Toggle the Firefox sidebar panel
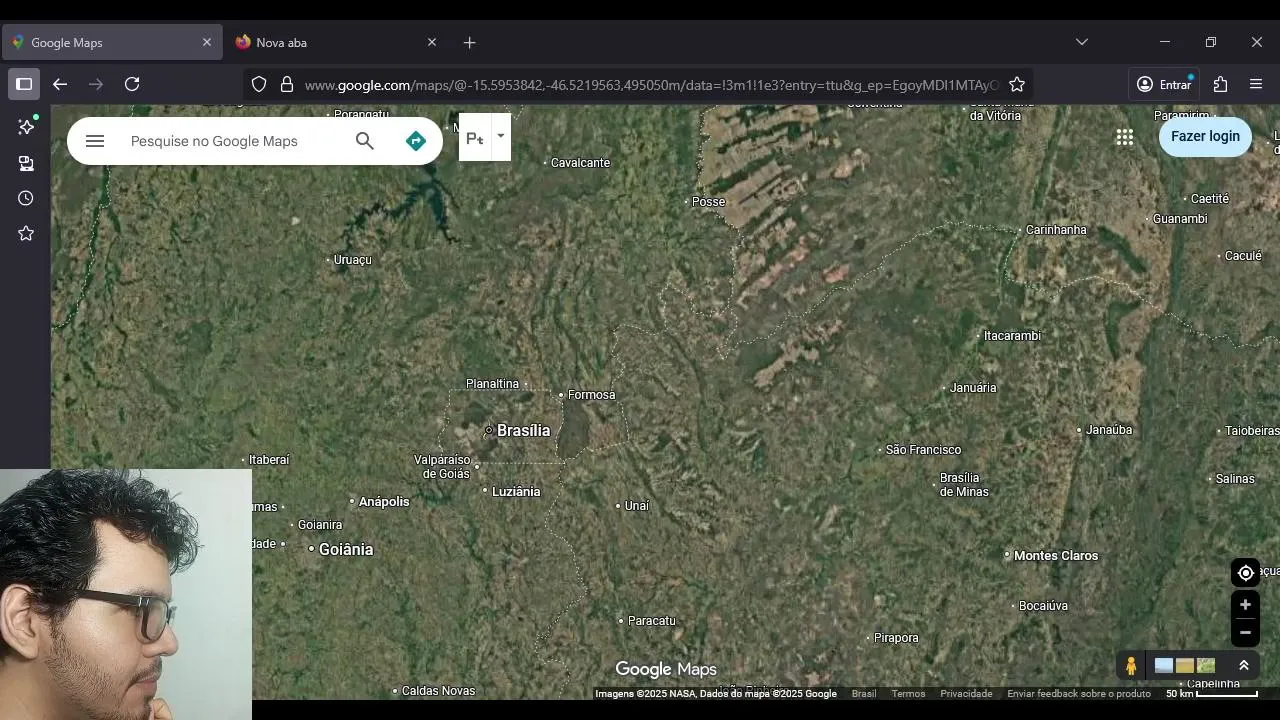Viewport: 1280px width, 720px height. click(x=24, y=84)
